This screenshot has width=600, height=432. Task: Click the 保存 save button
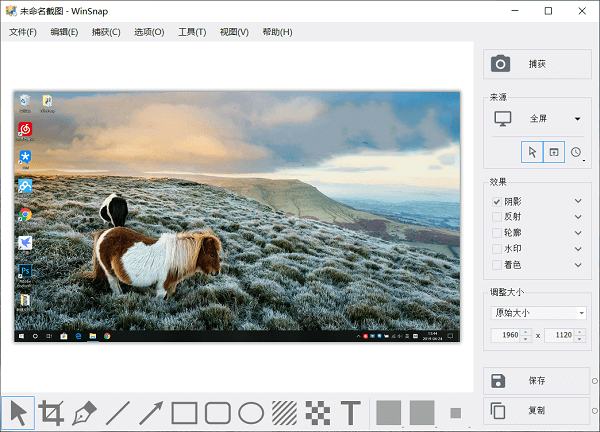tap(537, 380)
